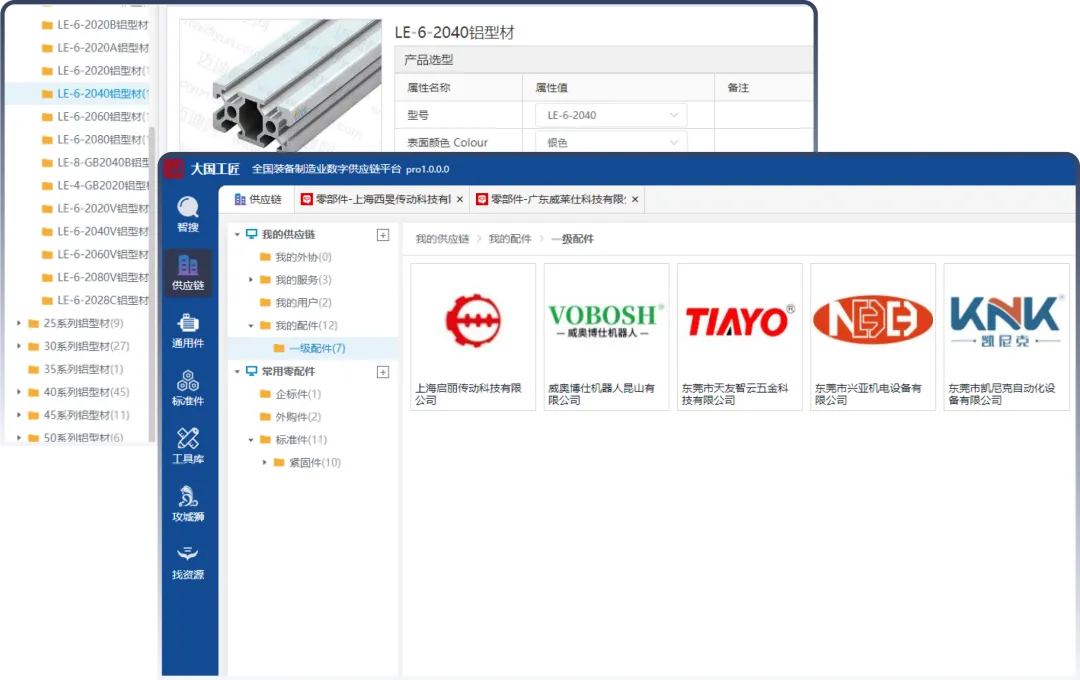Collapse the 我的供应链 tree node

(237, 235)
